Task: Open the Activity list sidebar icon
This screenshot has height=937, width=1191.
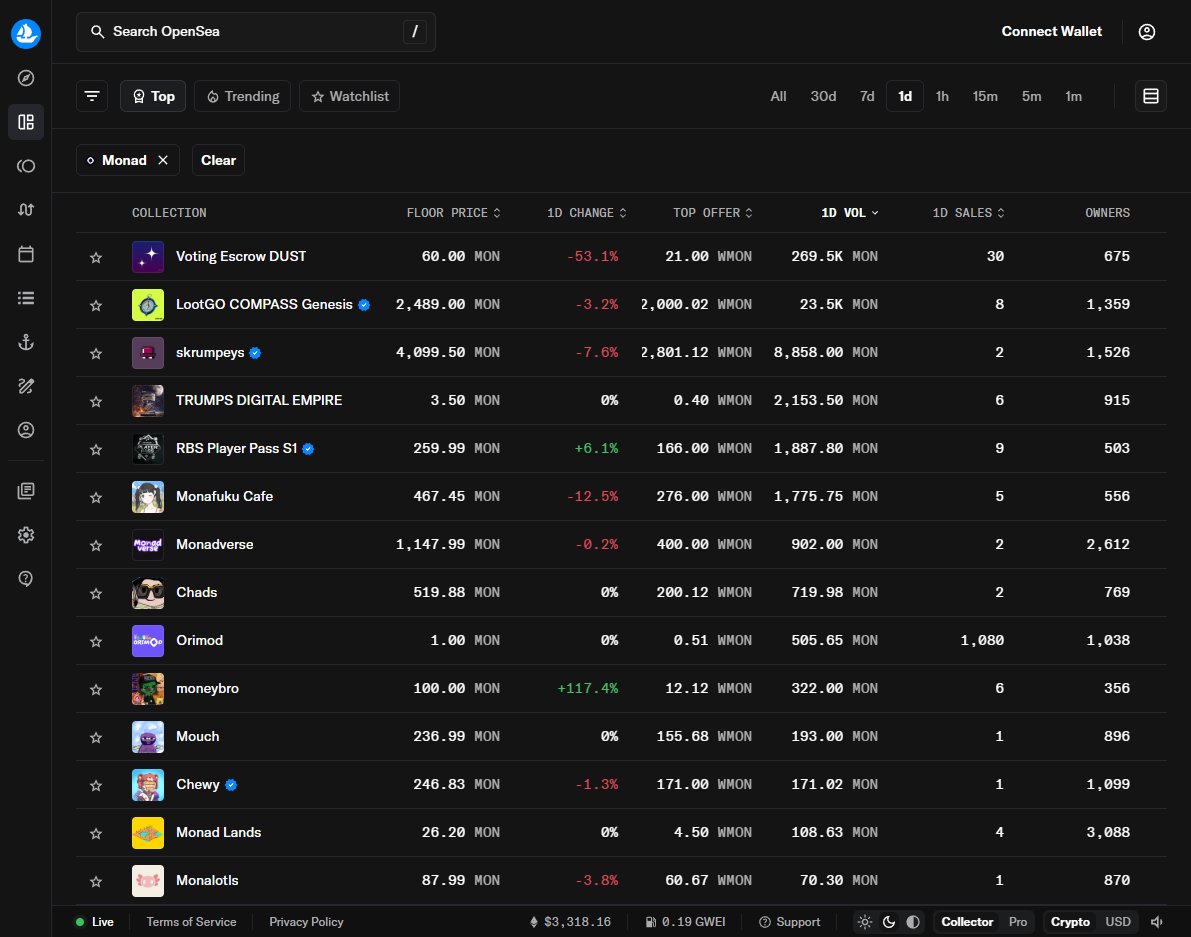Action: tap(26, 298)
